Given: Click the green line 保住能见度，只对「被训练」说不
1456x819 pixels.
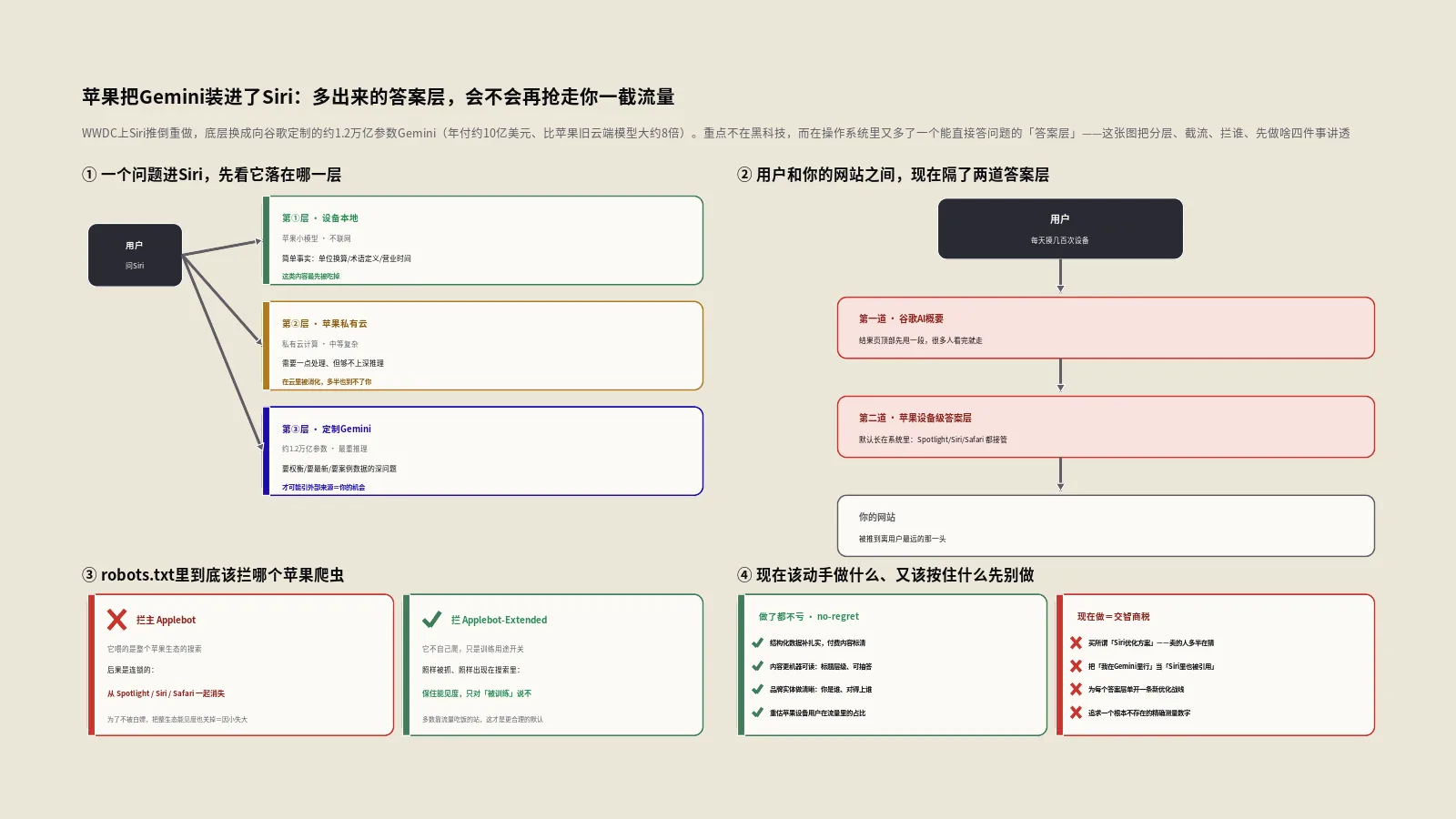Looking at the screenshot, I should (476, 693).
